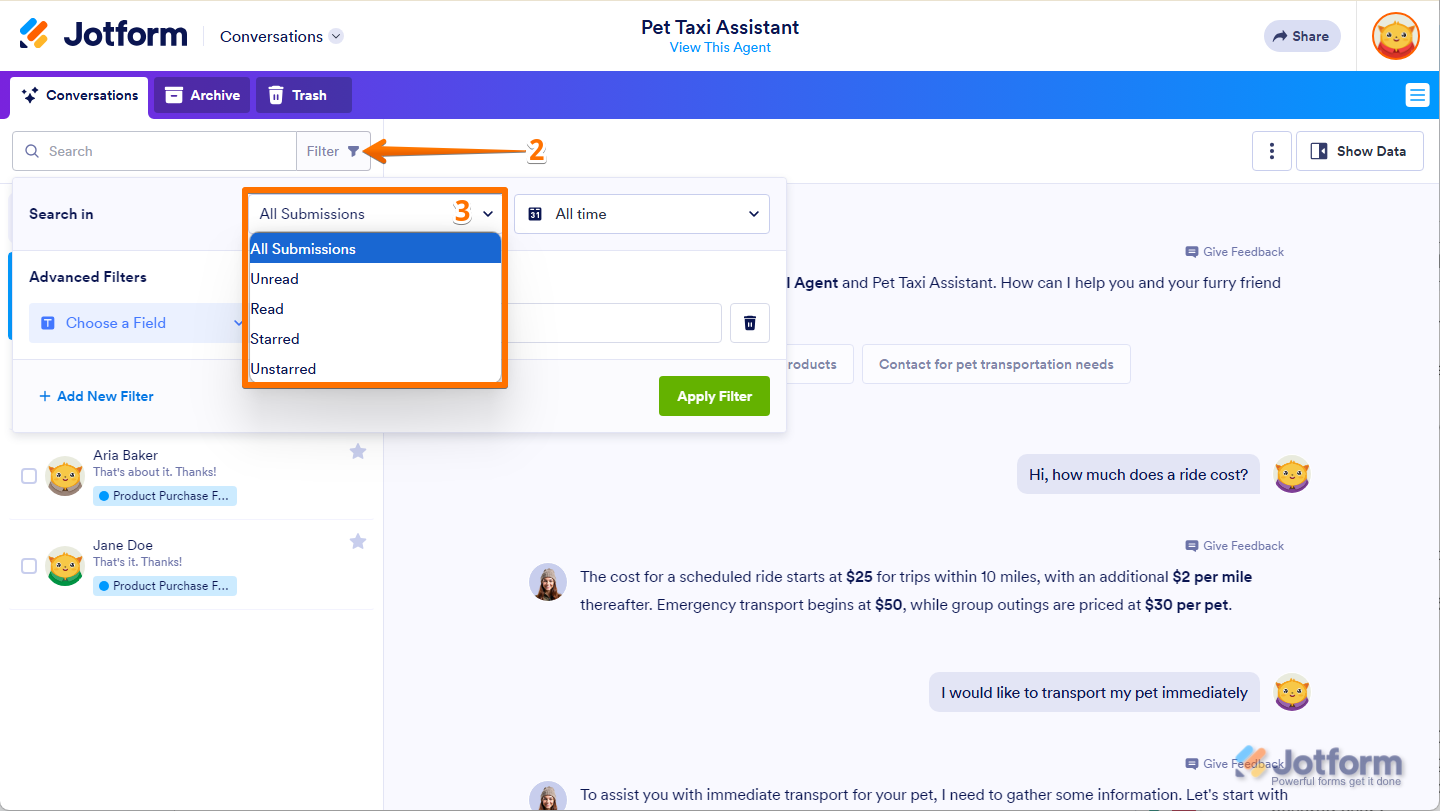
Task: Choose Unread from the submissions list
Action: click(275, 279)
